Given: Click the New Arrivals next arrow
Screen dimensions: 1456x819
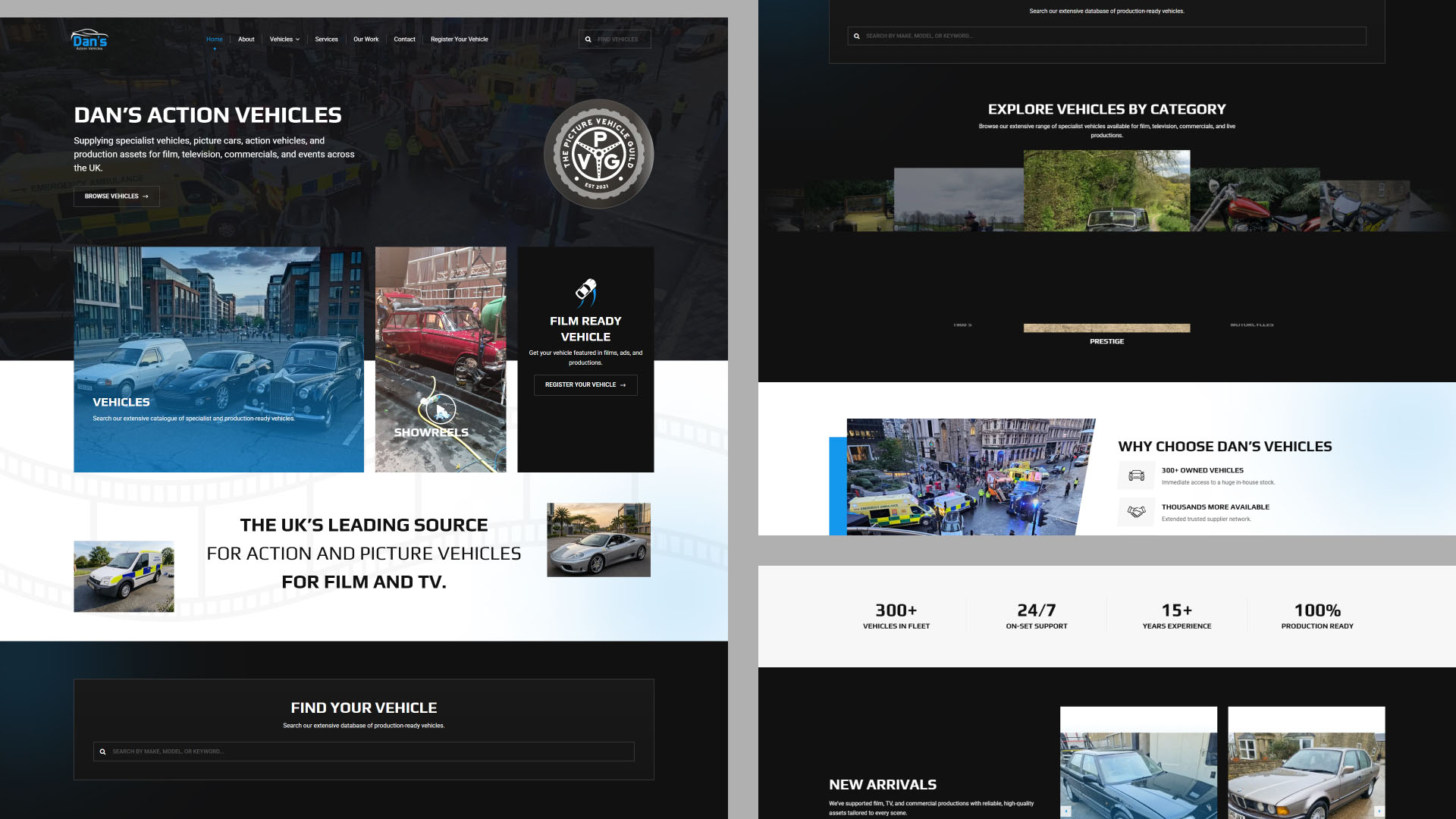Looking at the screenshot, I should pyautogui.click(x=1379, y=811).
